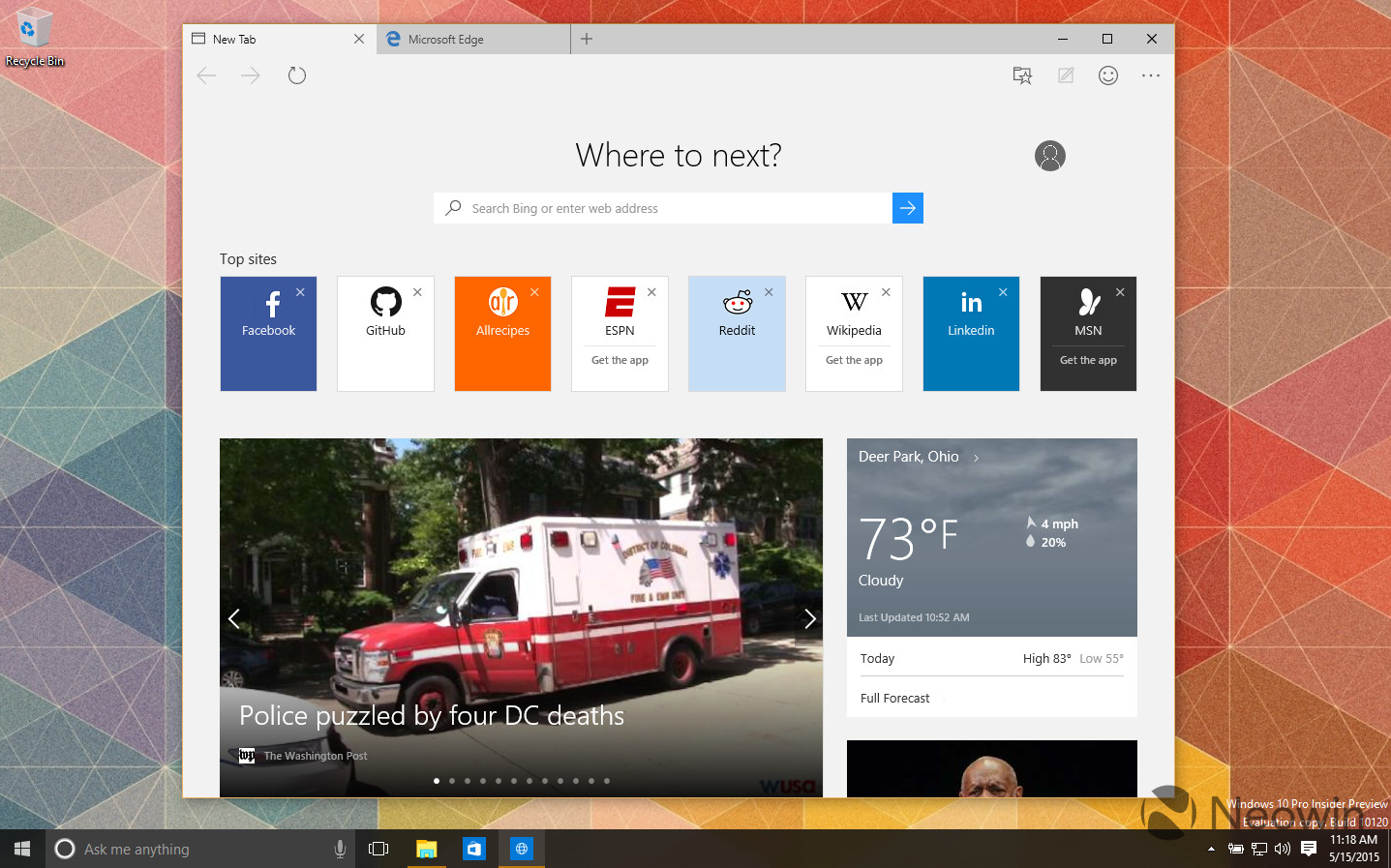1391x868 pixels.
Task: Open the web note pencil icon
Action: (1066, 75)
